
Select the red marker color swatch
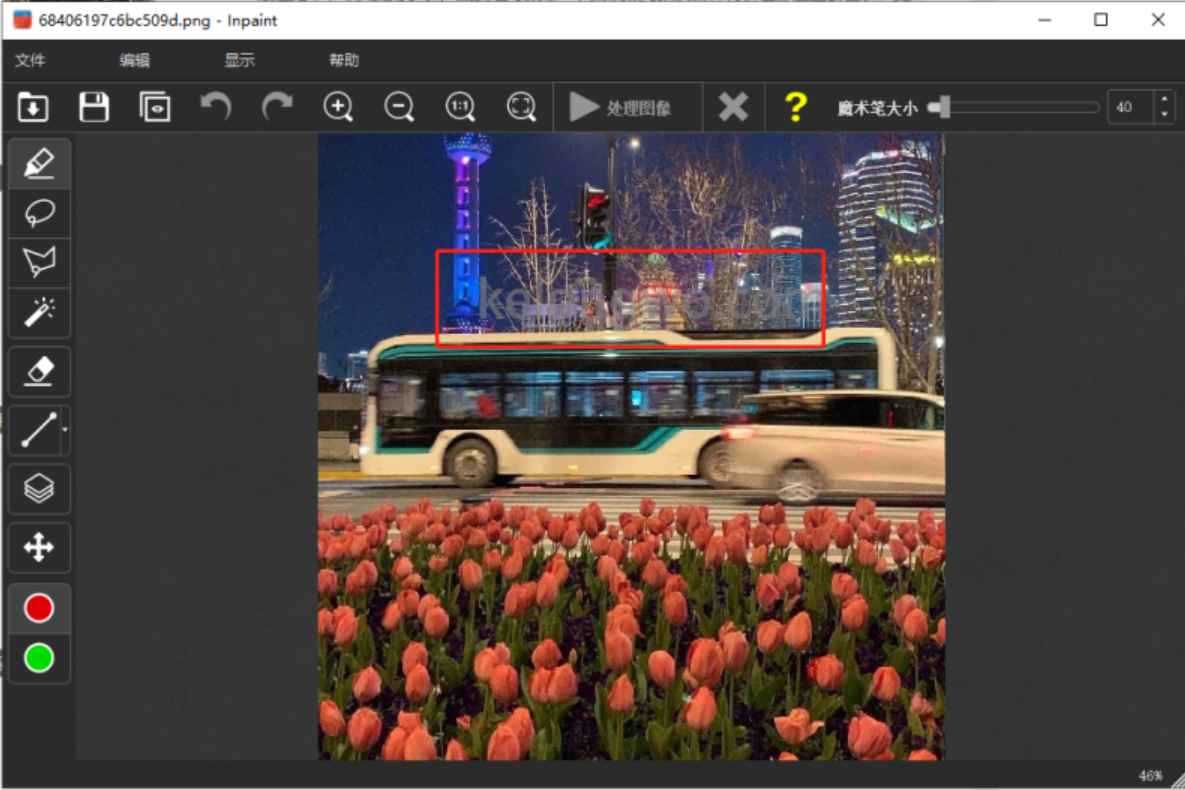(x=39, y=607)
